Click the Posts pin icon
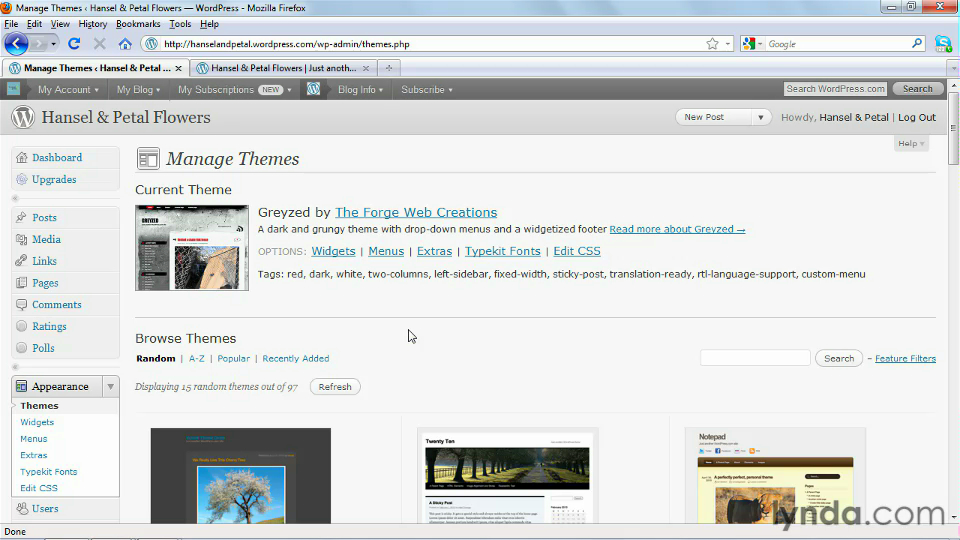This screenshot has height=540, width=960. (22, 217)
